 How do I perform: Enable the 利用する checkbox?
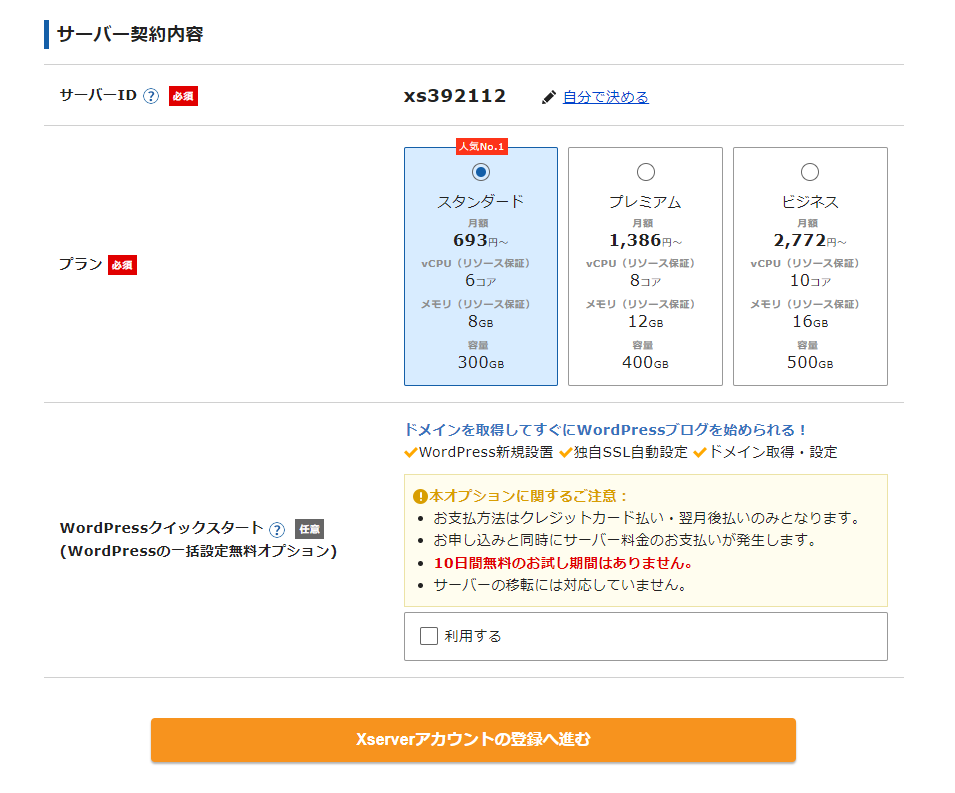(430, 636)
